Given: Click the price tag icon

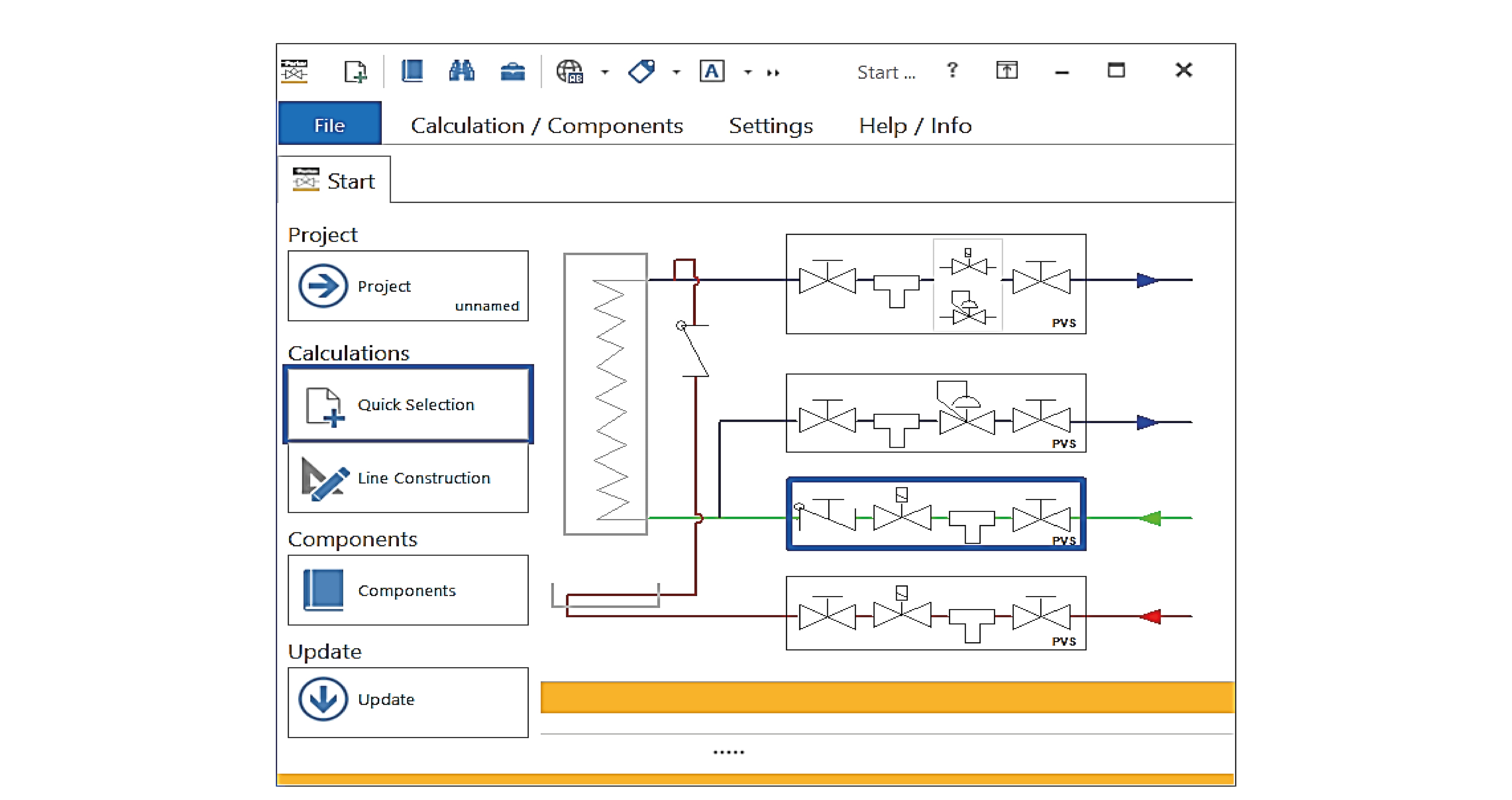Looking at the screenshot, I should click(x=641, y=72).
